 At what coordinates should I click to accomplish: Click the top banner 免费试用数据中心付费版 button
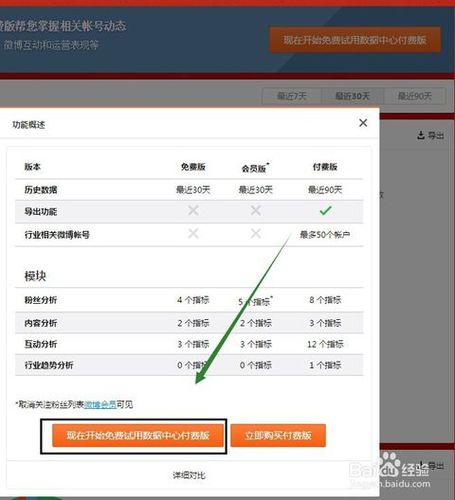click(x=355, y=40)
